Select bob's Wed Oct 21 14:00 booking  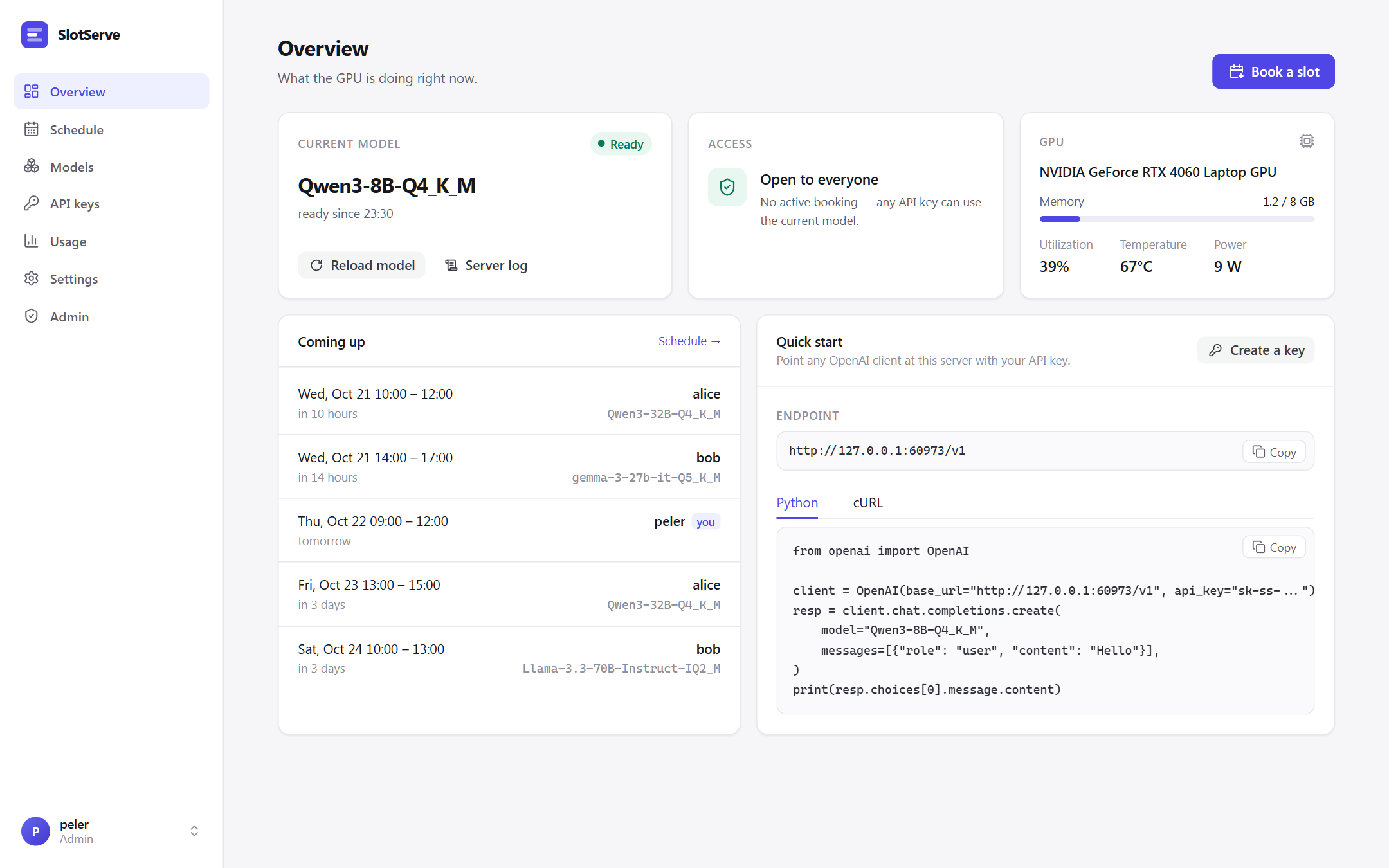[509, 467]
